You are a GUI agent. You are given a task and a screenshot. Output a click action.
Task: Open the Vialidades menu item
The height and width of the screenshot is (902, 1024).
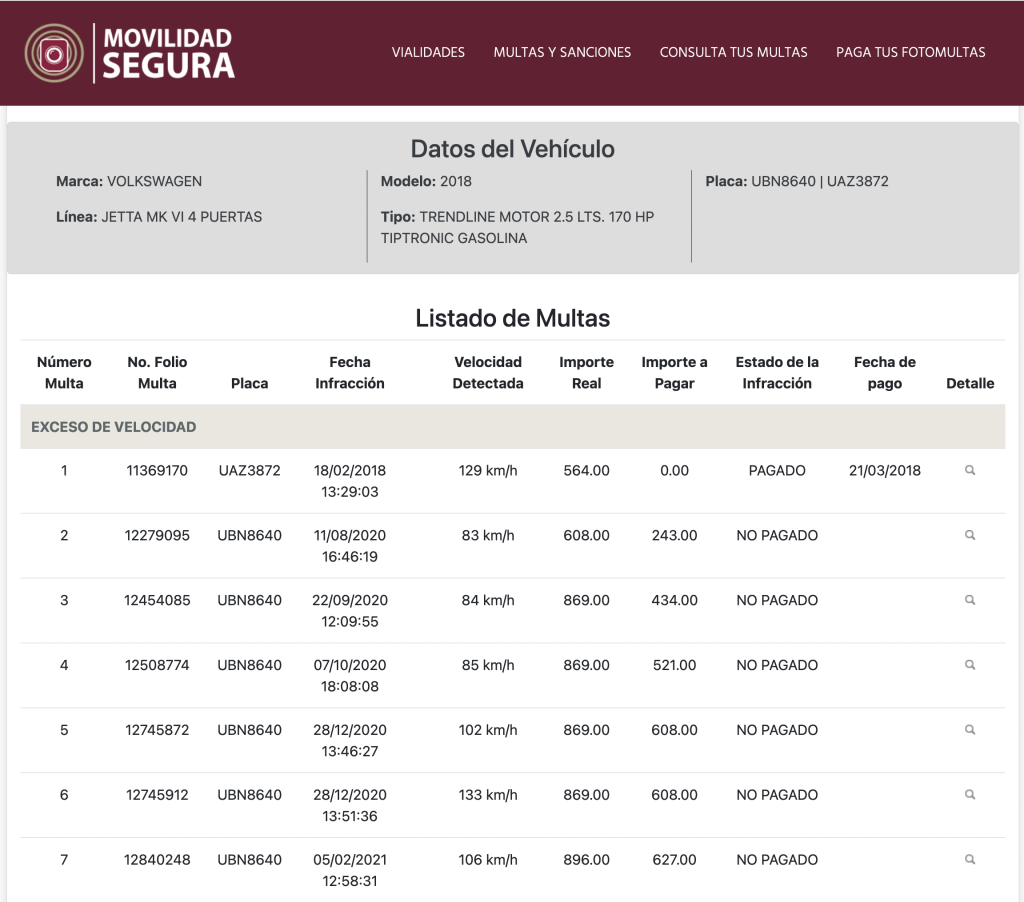click(428, 52)
